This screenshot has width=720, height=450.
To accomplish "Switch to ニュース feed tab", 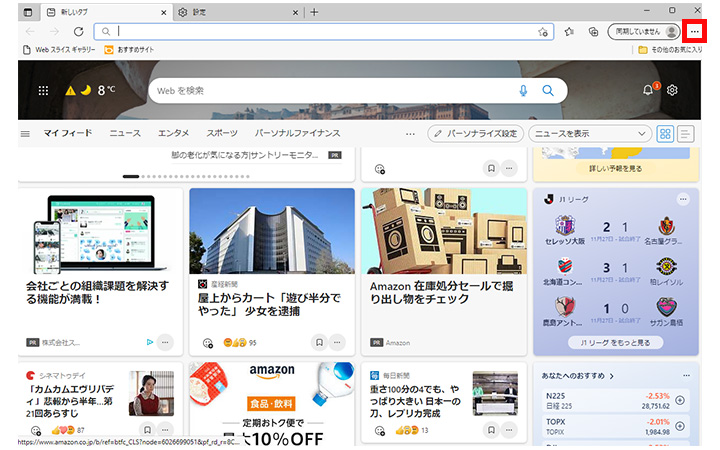I will click(125, 133).
